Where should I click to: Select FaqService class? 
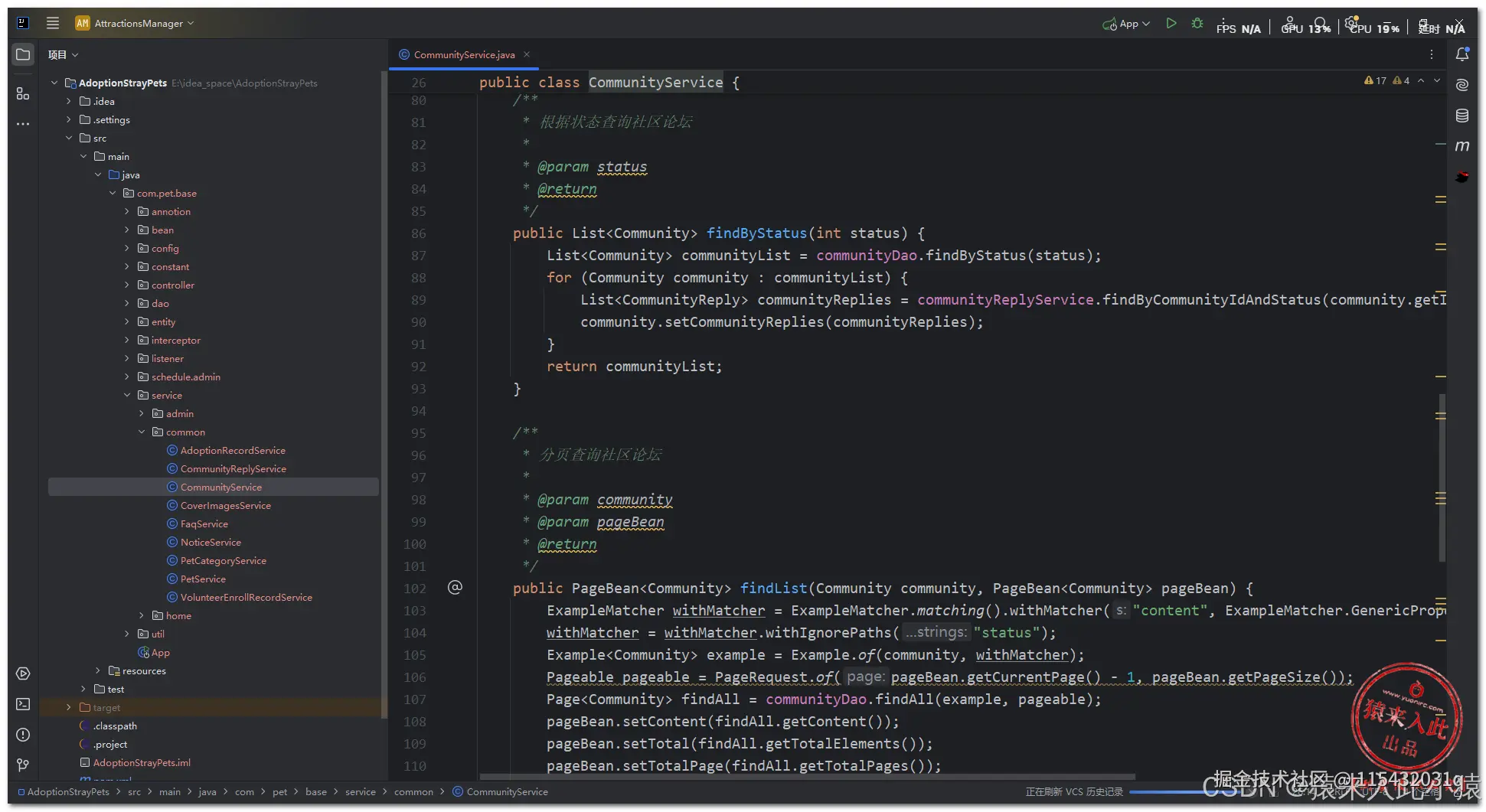204,523
